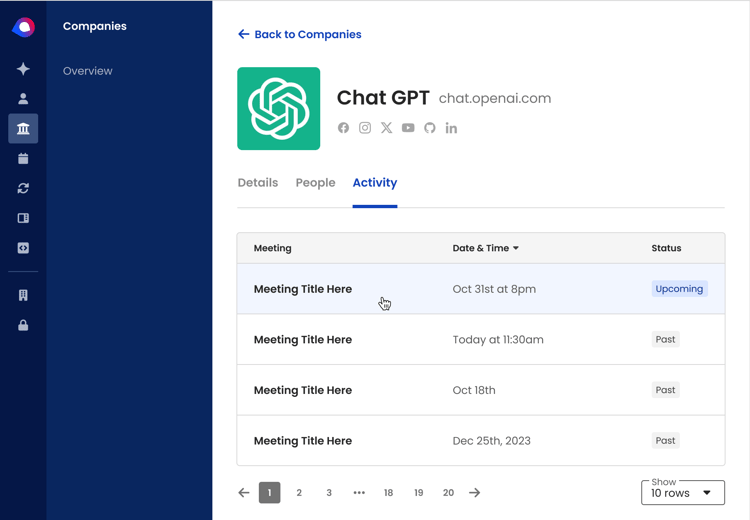Click Past badge for Oct 18th meeting
The image size is (750, 520).
[665, 390]
